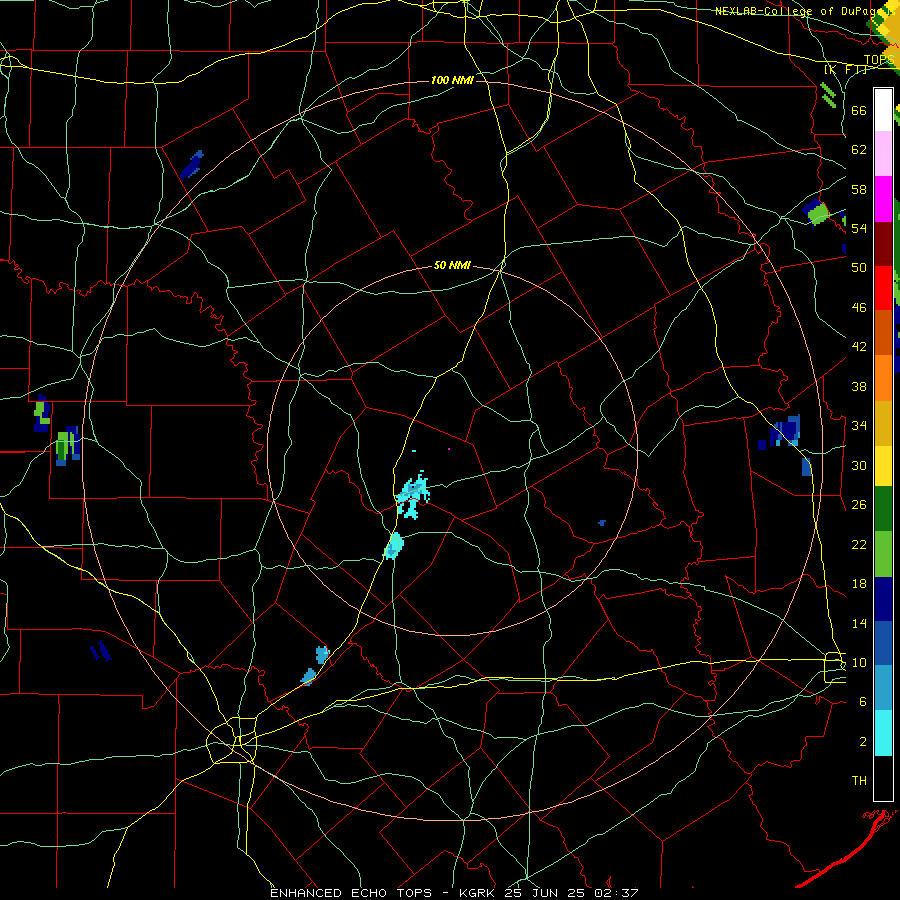Click the legend value 6
Screen dimensions: 900x900
863,702
